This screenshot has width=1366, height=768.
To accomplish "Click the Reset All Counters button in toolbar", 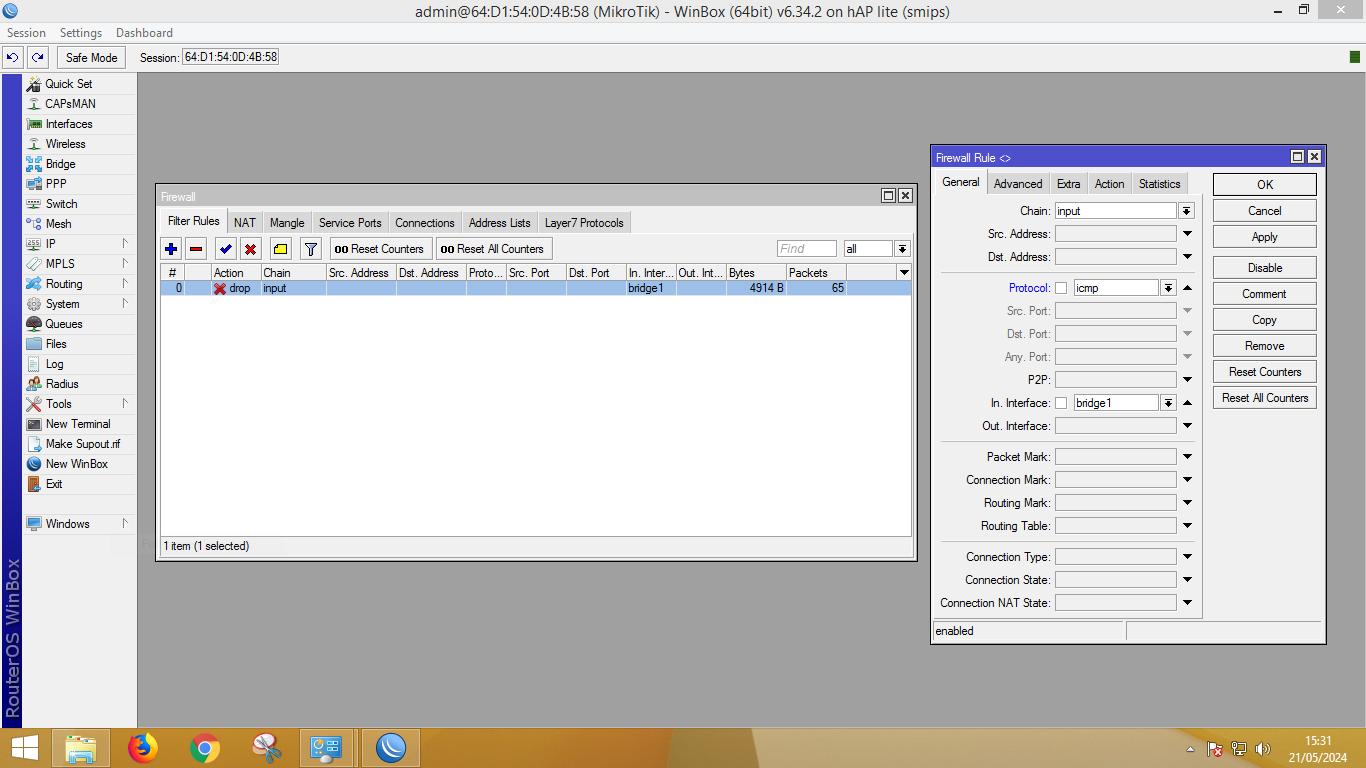I will click(x=493, y=249).
